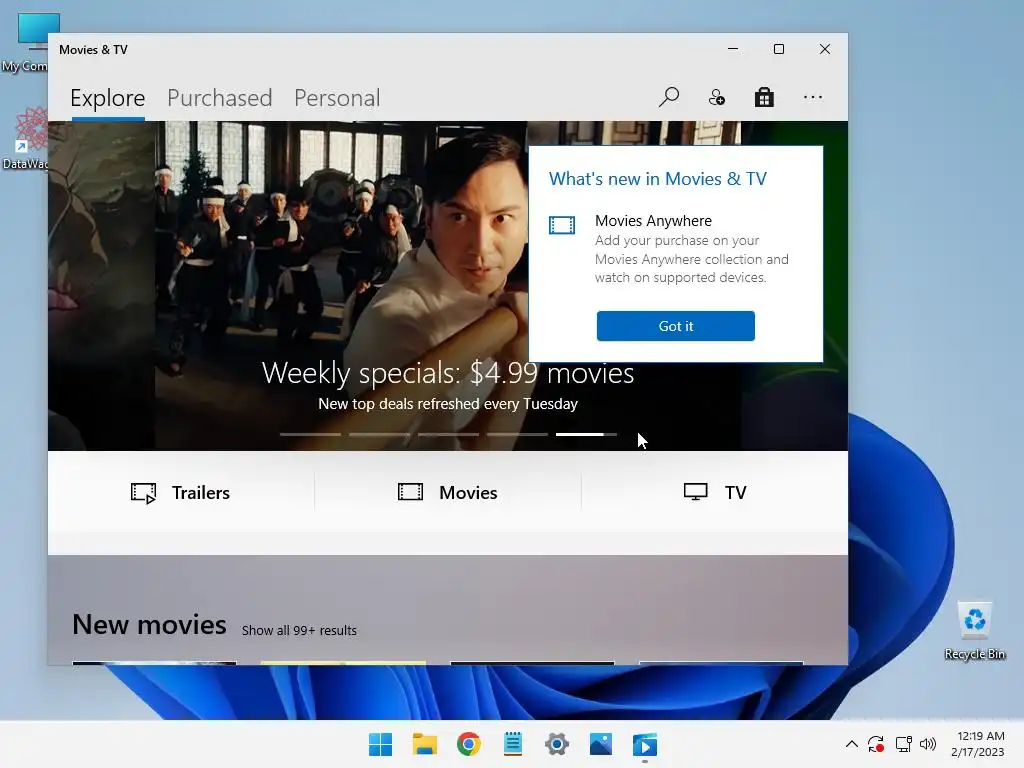
Task: Select the Recycle Bin desktop icon
Action: click(x=974, y=630)
